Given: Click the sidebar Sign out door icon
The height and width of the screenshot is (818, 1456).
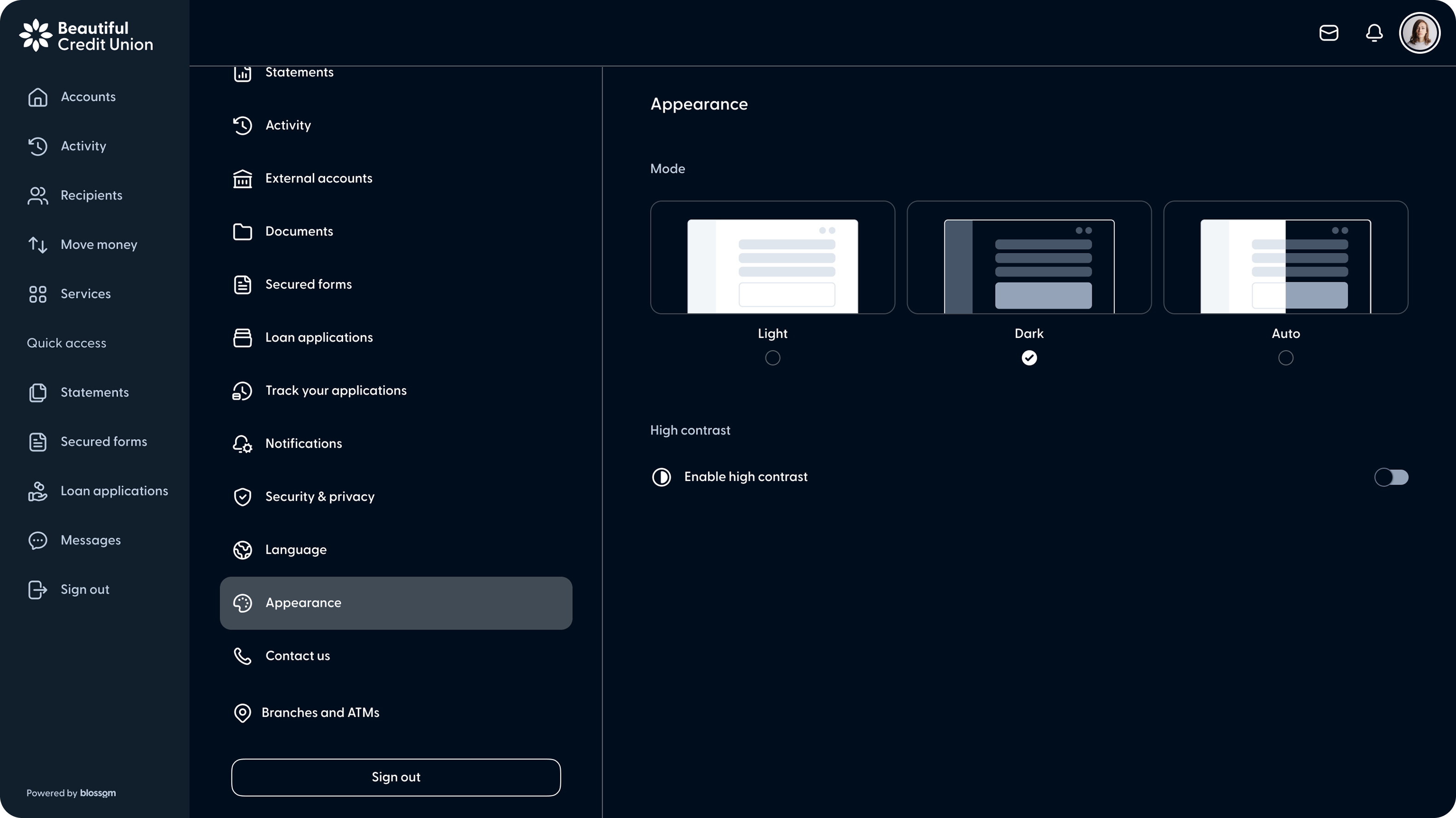Looking at the screenshot, I should tap(38, 589).
